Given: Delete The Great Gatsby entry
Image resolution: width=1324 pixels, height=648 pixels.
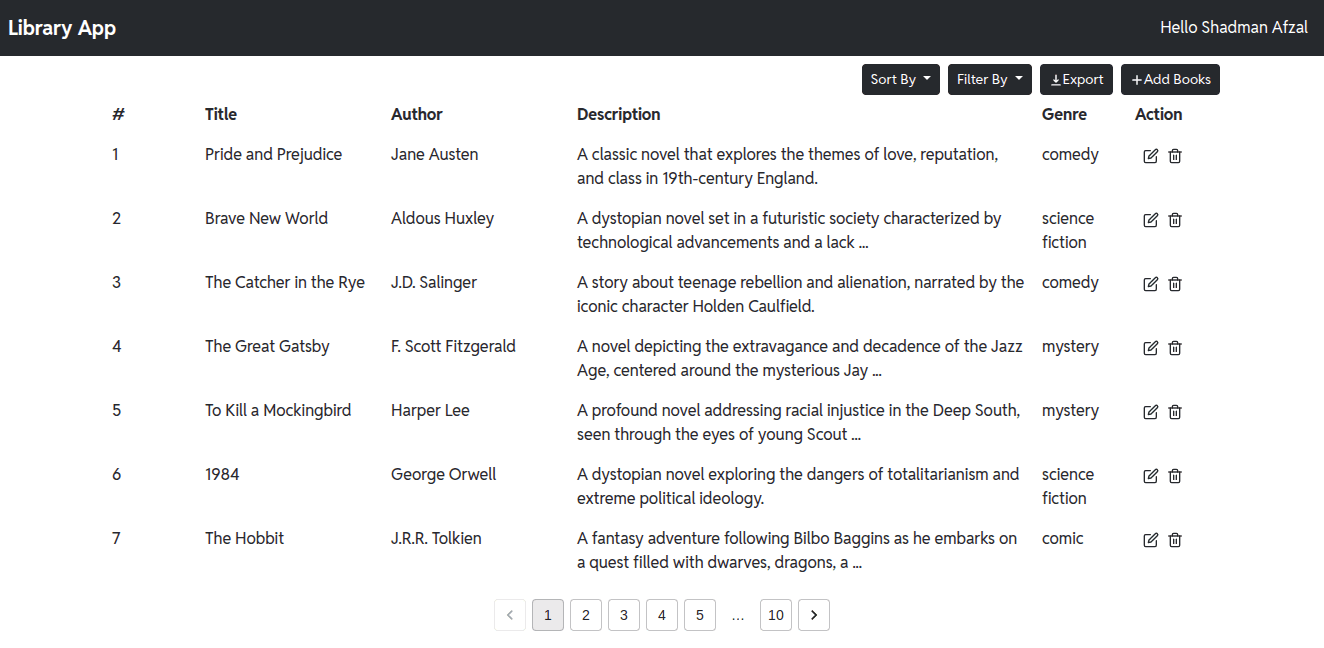Looking at the screenshot, I should pyautogui.click(x=1175, y=348).
